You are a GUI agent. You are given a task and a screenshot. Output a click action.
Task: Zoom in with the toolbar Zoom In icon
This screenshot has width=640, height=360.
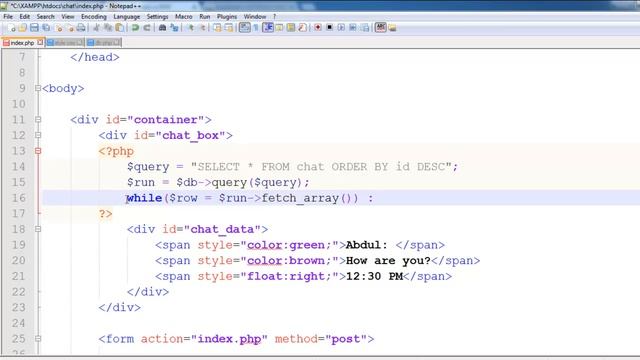tap(190, 28)
